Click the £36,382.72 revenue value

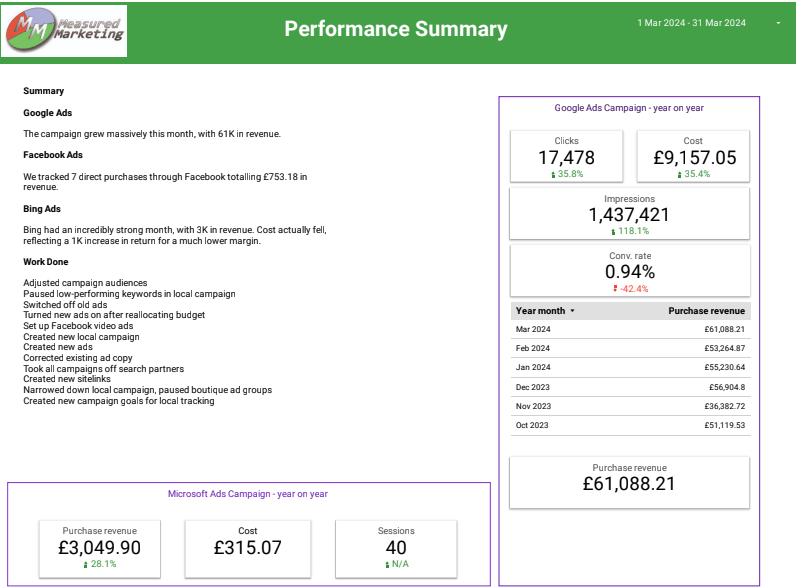(x=724, y=406)
